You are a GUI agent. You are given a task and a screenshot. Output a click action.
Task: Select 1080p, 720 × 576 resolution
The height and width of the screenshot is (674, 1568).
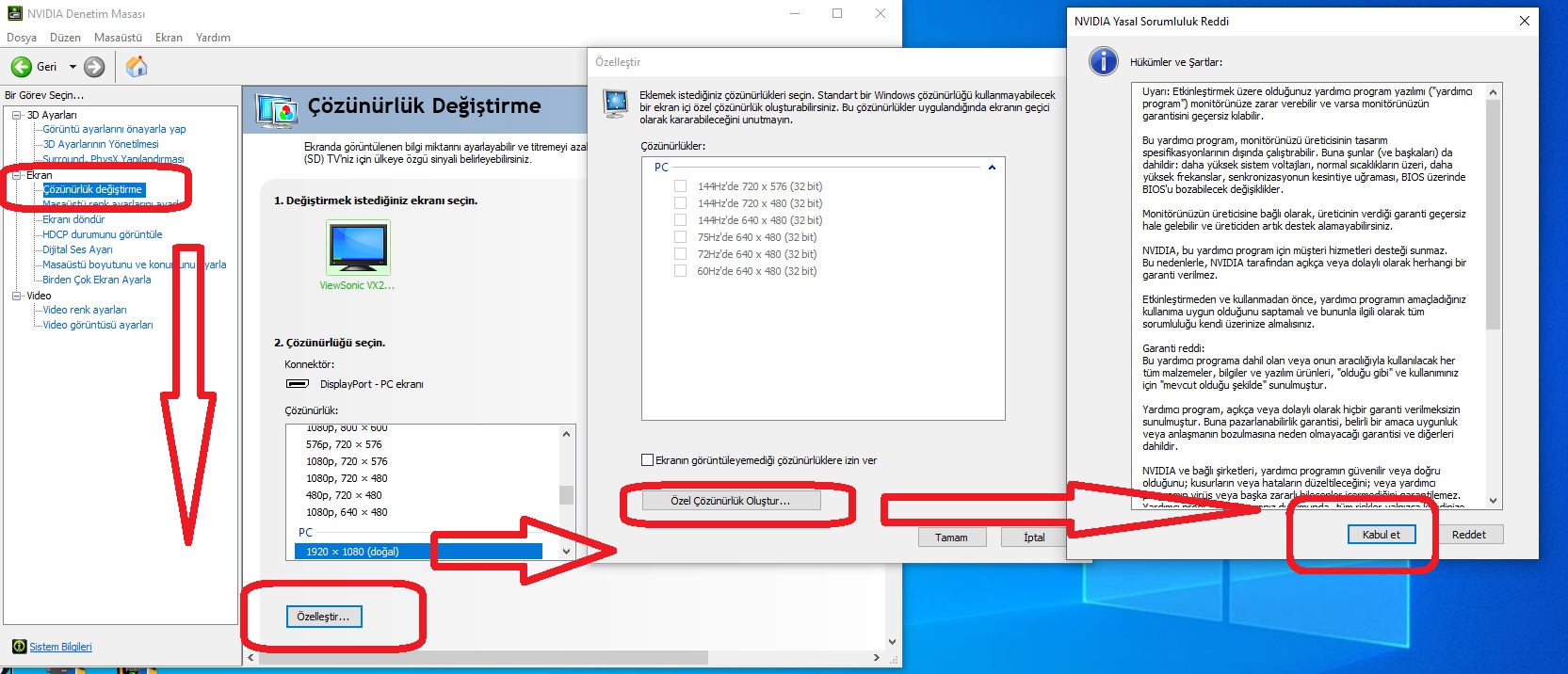[347, 461]
